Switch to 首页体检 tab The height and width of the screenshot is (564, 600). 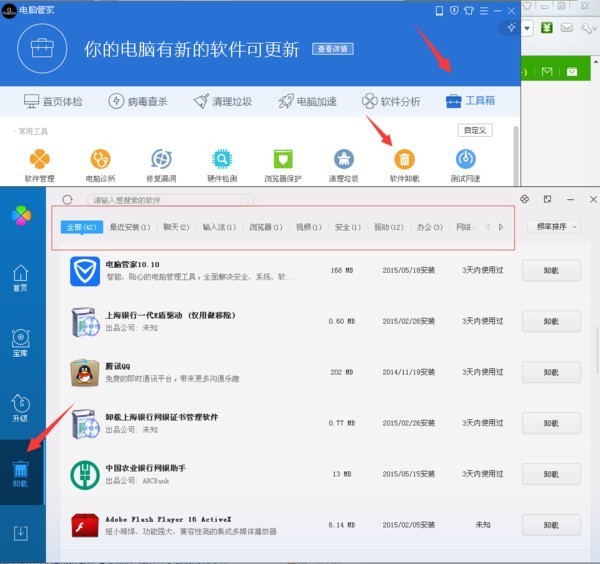53,101
